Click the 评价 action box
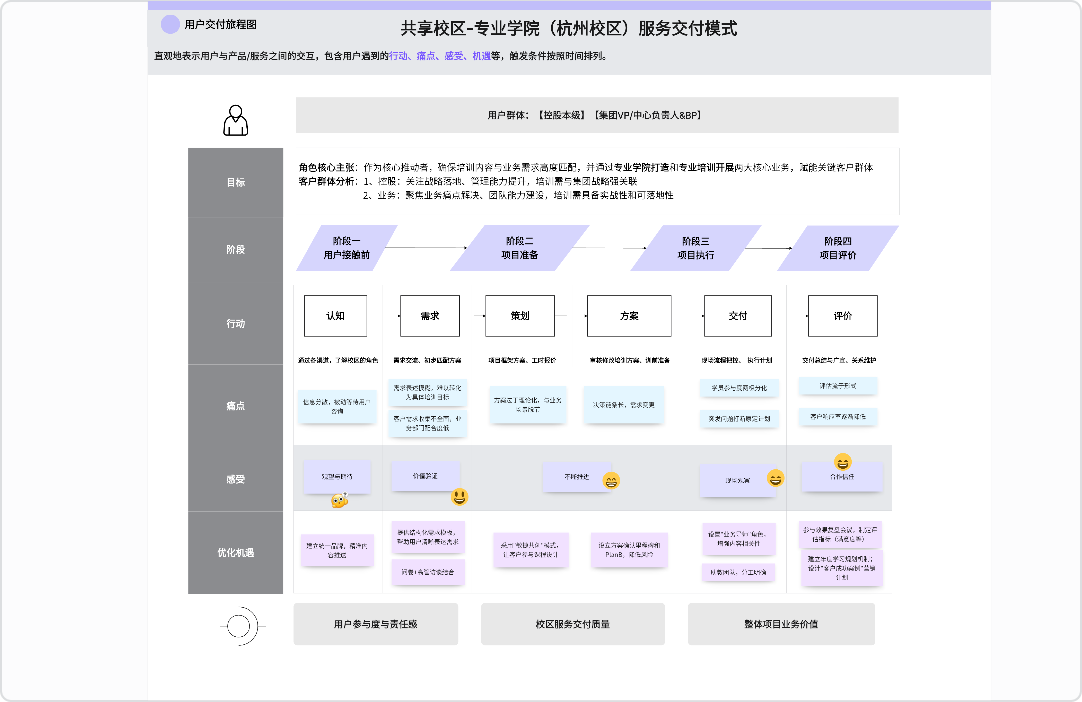 [x=843, y=315]
